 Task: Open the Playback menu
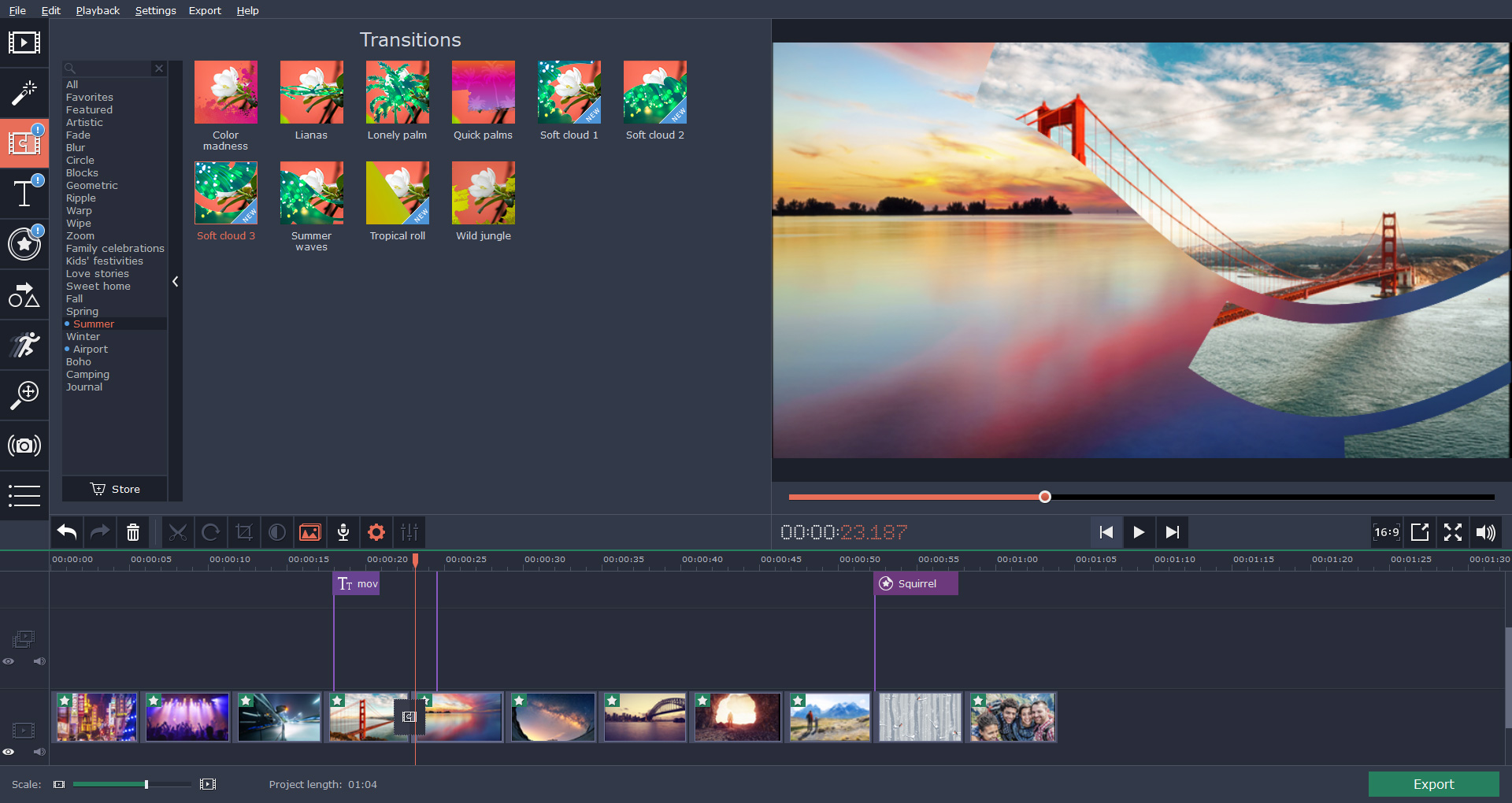point(97,10)
